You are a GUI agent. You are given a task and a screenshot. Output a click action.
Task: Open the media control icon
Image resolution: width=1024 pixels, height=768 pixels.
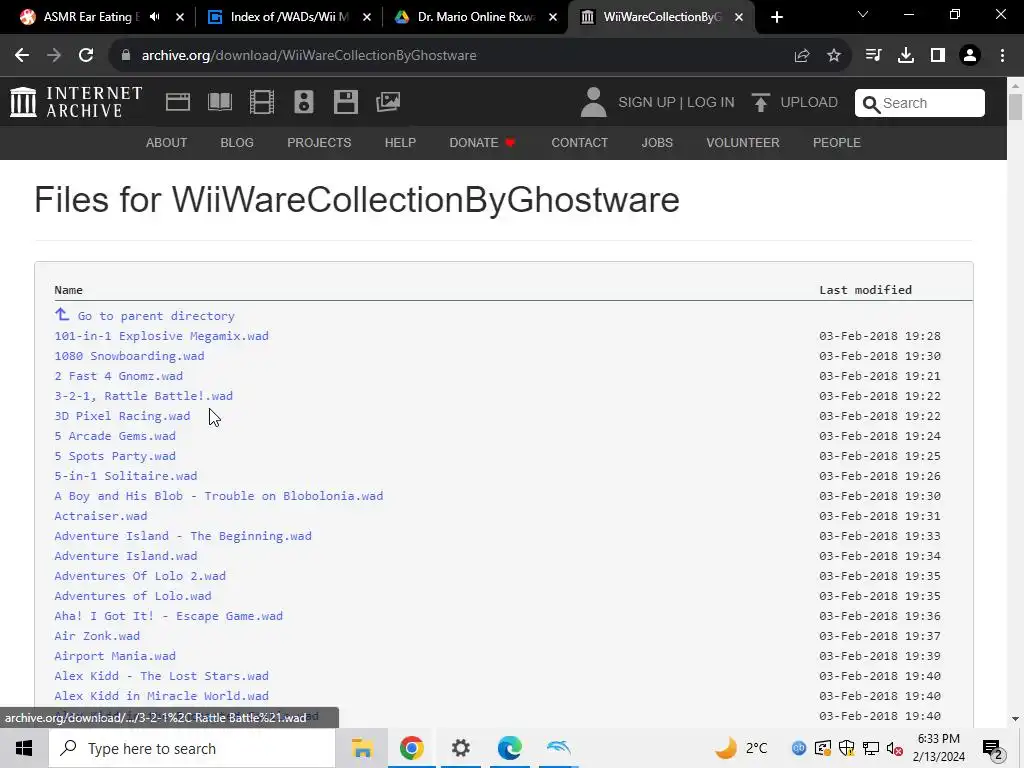click(873, 56)
